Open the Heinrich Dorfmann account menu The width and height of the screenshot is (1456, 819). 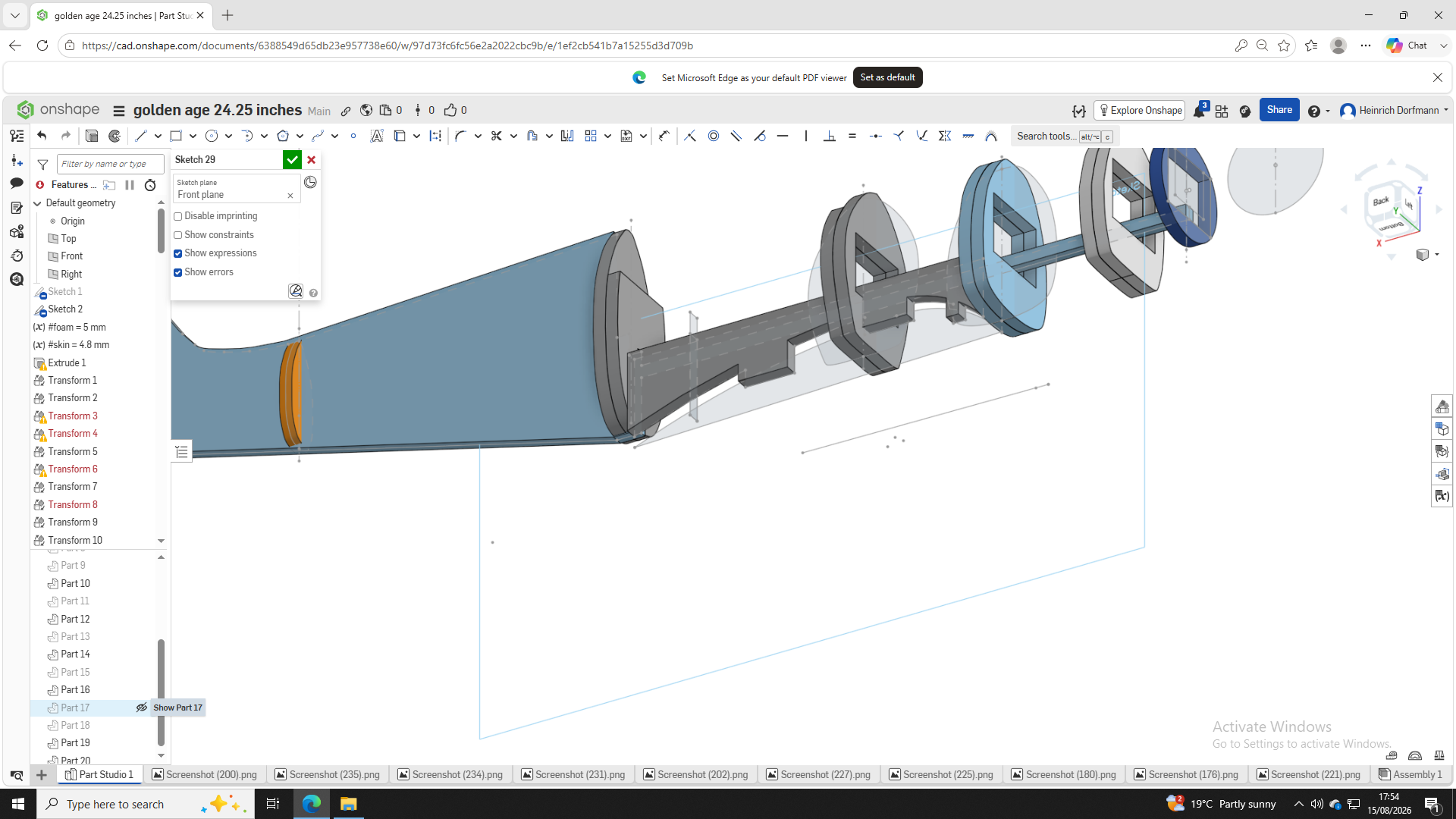pos(1394,111)
